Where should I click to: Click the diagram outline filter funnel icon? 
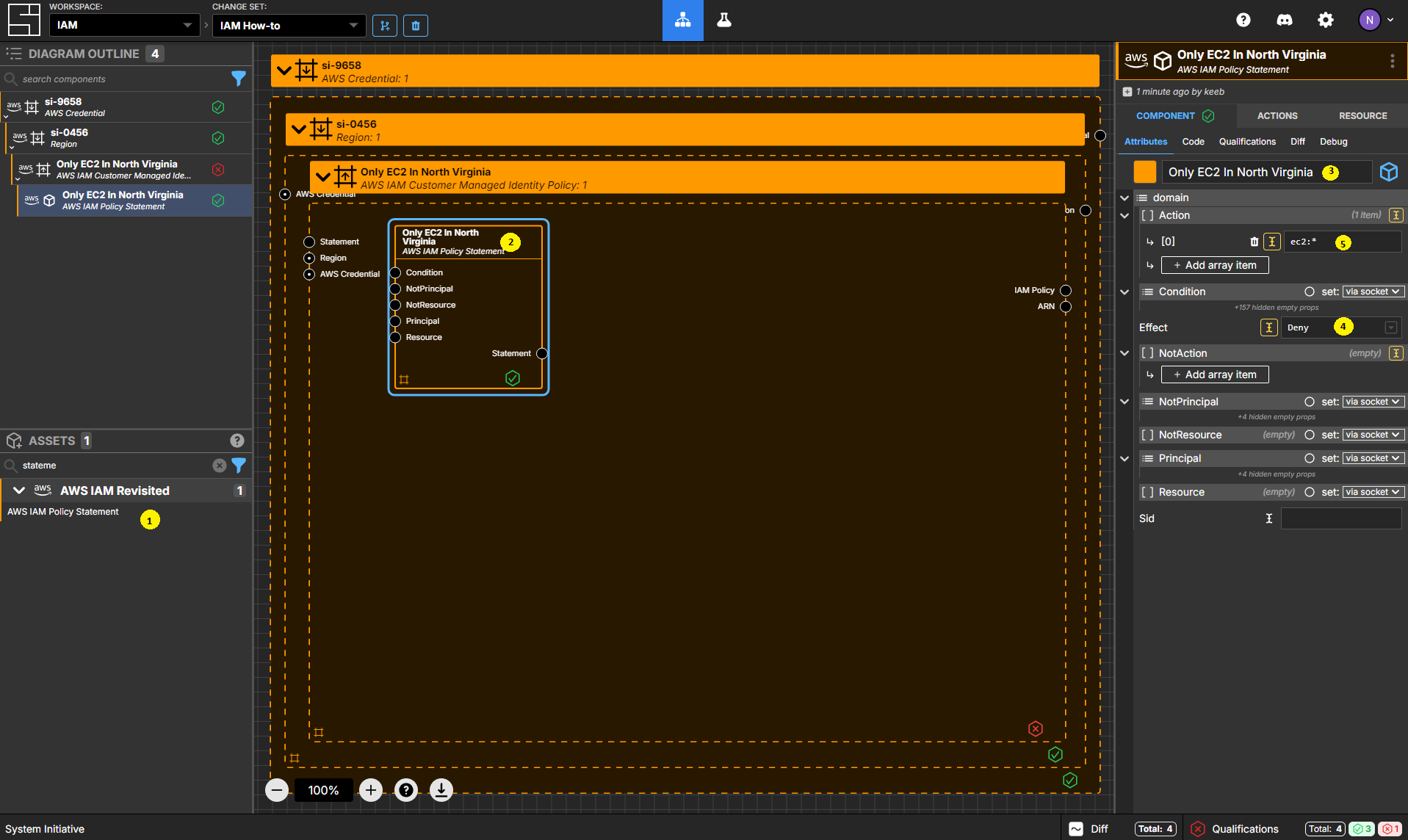click(239, 79)
